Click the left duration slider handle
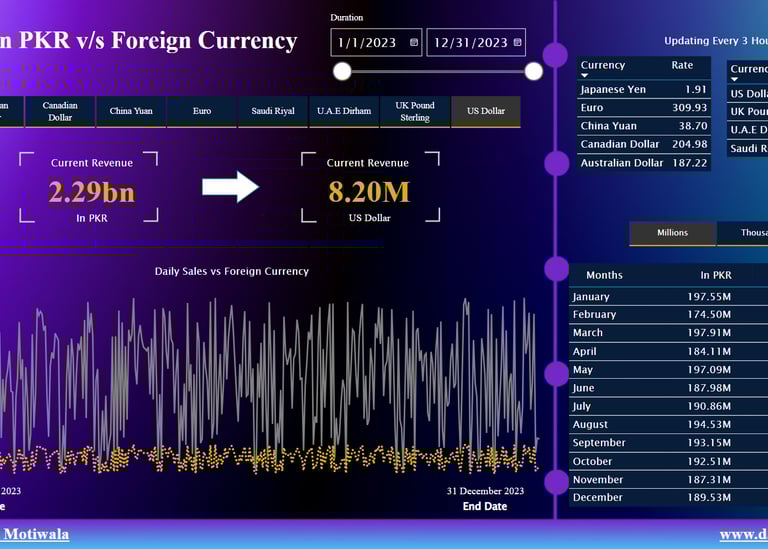The height and width of the screenshot is (549, 768). (x=342, y=71)
